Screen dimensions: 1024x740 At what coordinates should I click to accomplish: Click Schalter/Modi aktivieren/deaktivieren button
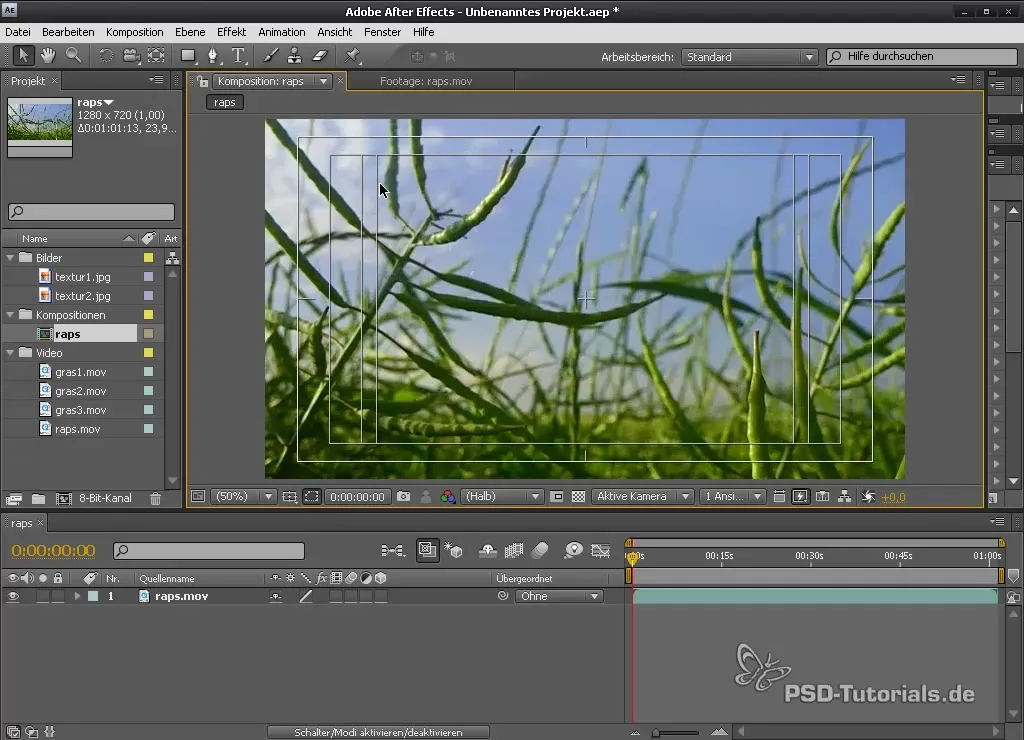click(378, 732)
